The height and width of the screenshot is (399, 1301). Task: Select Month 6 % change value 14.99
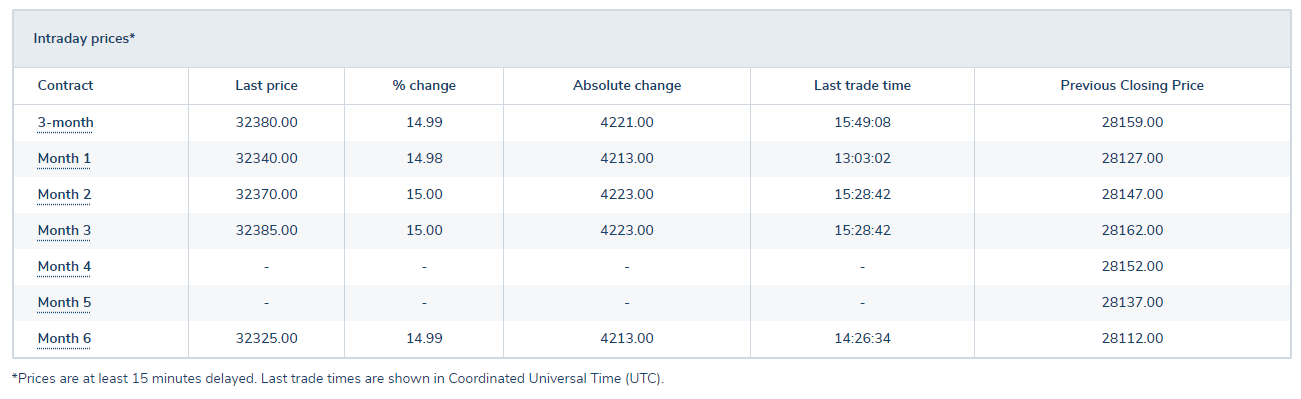(424, 338)
